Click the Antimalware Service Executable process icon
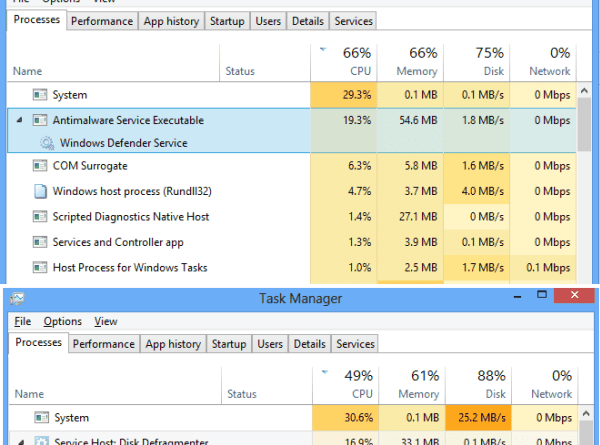Screen dimensions: 600x445 [40, 120]
